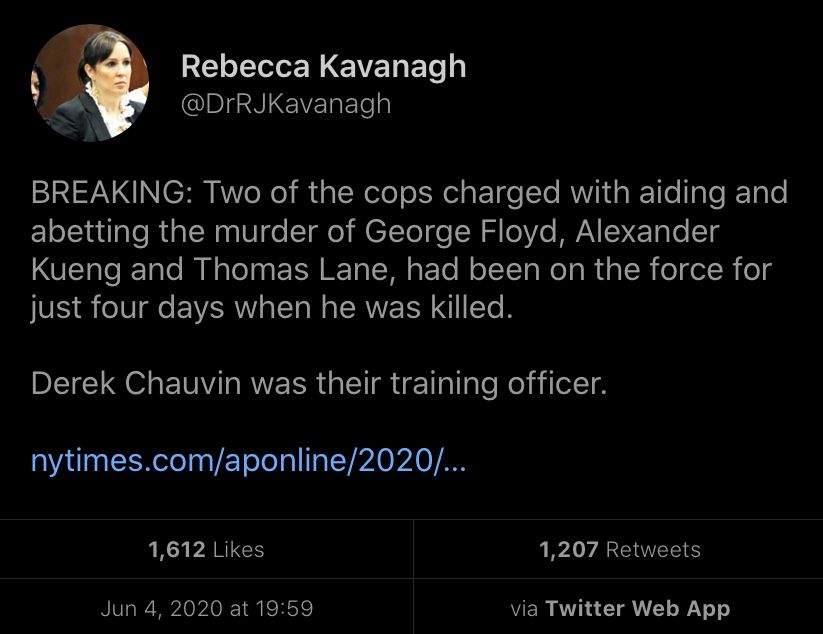823x634 pixels.
Task: Open the Twitter Web App source link
Action: (x=637, y=608)
